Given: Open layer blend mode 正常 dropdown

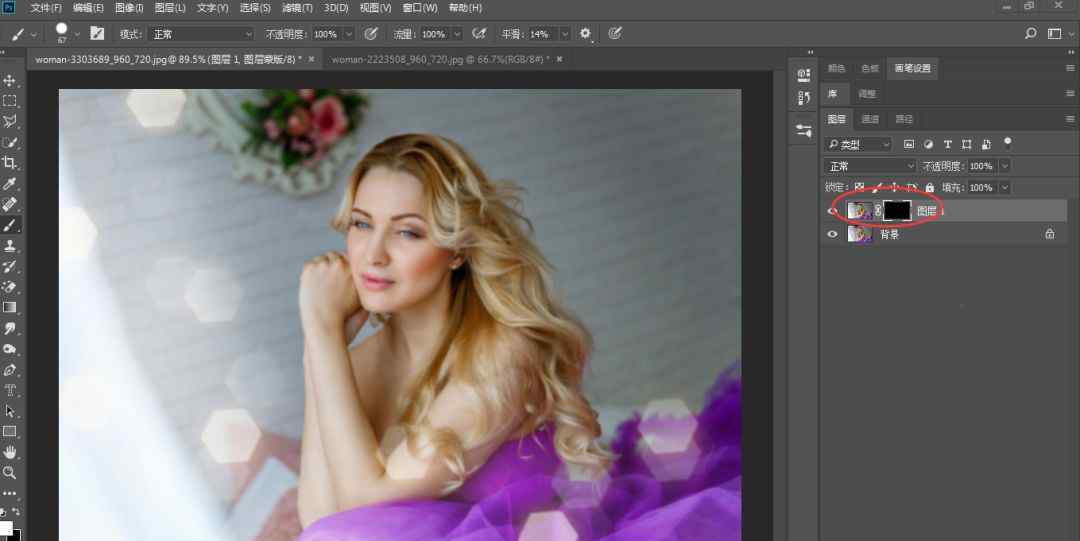Looking at the screenshot, I should (x=870, y=166).
